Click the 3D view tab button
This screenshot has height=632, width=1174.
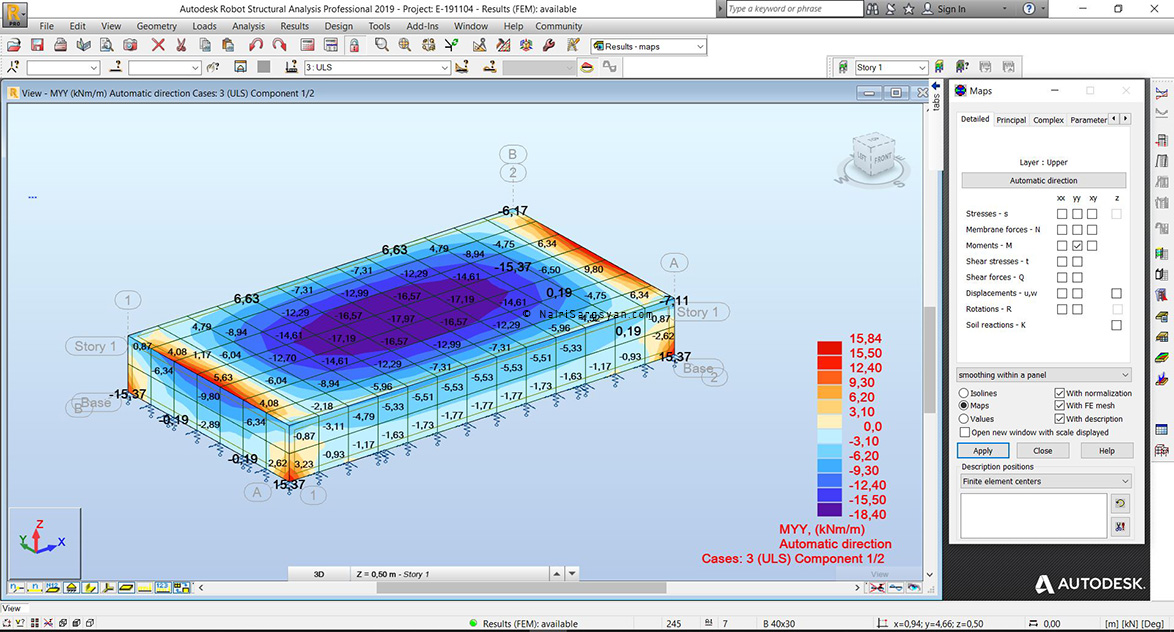(x=319, y=574)
